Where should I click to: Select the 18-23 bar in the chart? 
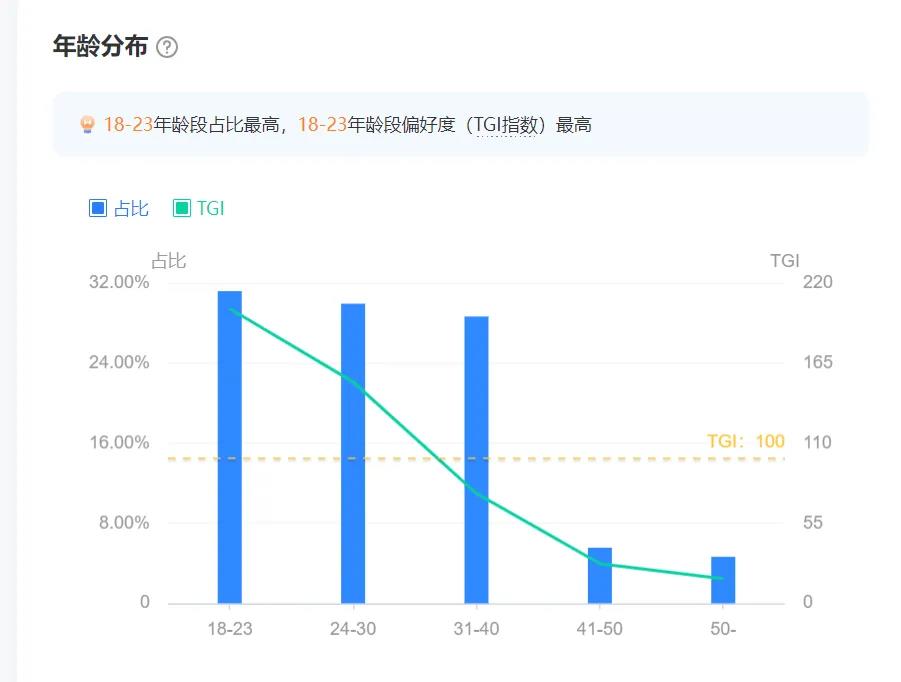coord(230,445)
